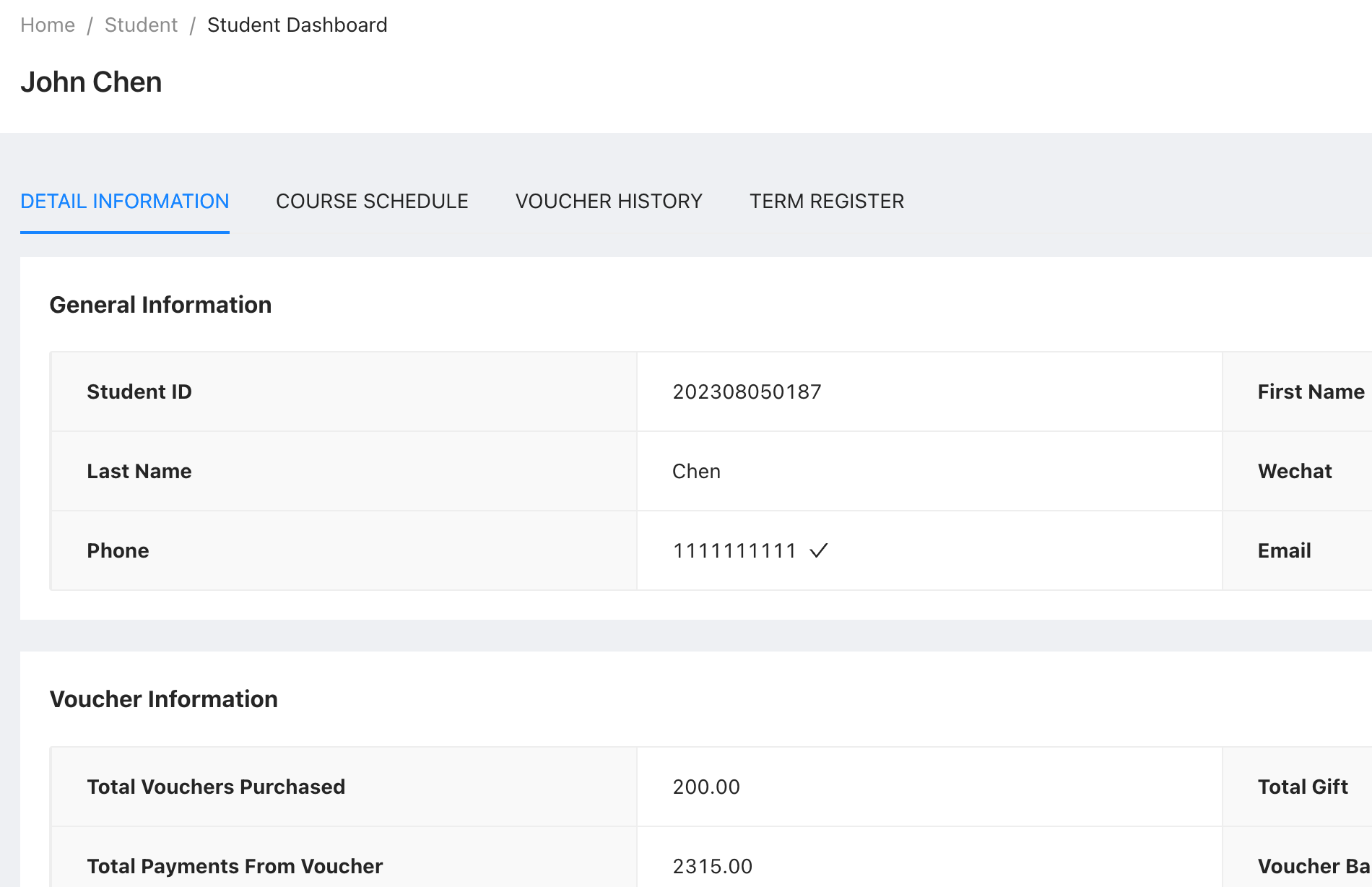Click the Total Payments From Voucher amount 2315.00
1372x887 pixels.
click(x=712, y=866)
